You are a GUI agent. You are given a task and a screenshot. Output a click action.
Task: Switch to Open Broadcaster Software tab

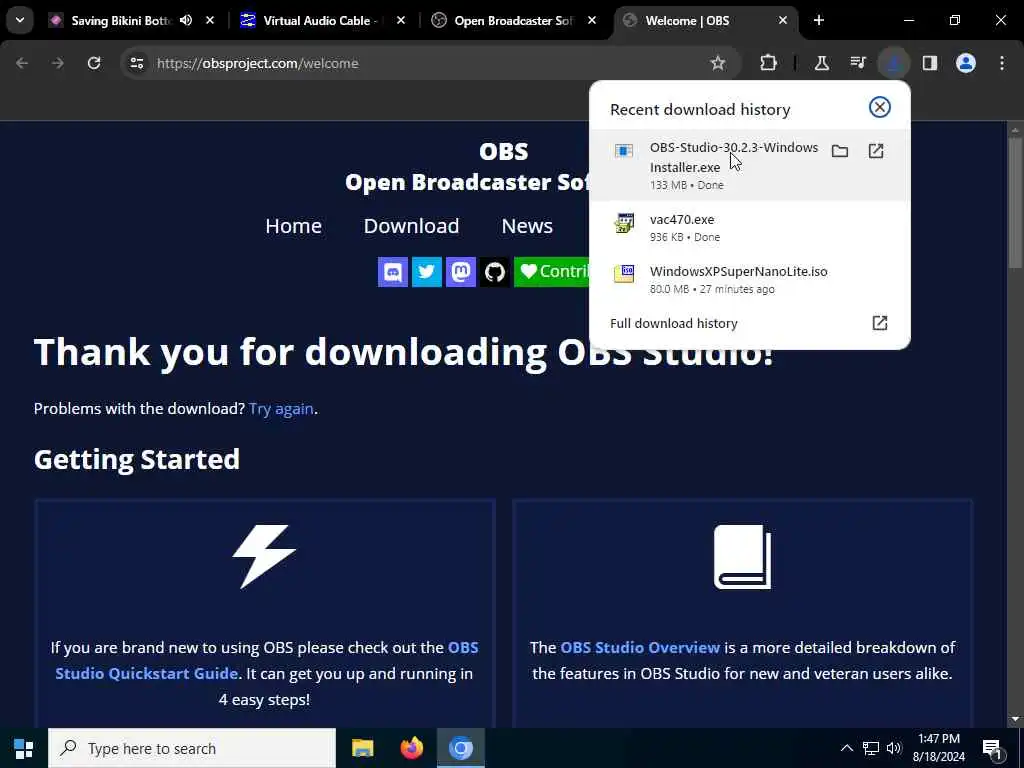(513, 21)
